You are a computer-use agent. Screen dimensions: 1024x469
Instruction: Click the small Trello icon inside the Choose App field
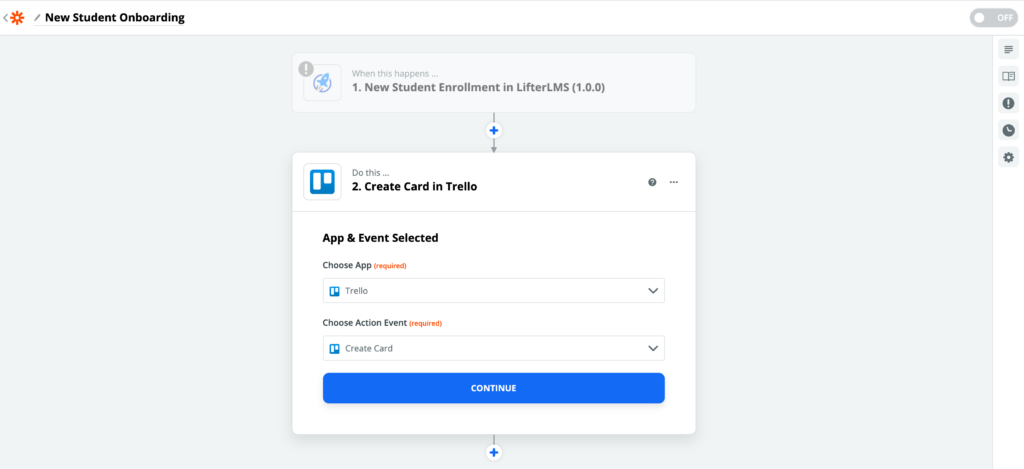coord(334,291)
